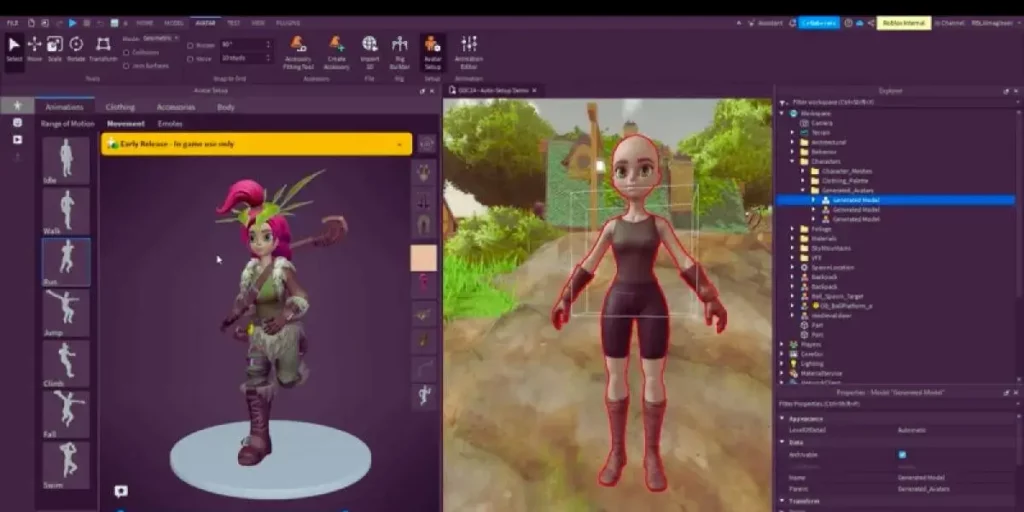Click the Share icon in top bar
This screenshot has height=512, width=1024.
coord(871,23)
